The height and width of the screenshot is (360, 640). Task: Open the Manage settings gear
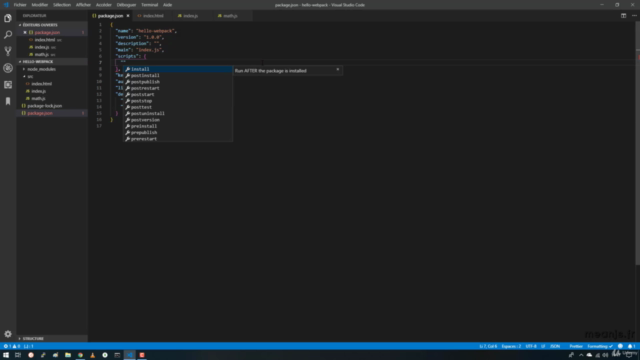click(8, 334)
